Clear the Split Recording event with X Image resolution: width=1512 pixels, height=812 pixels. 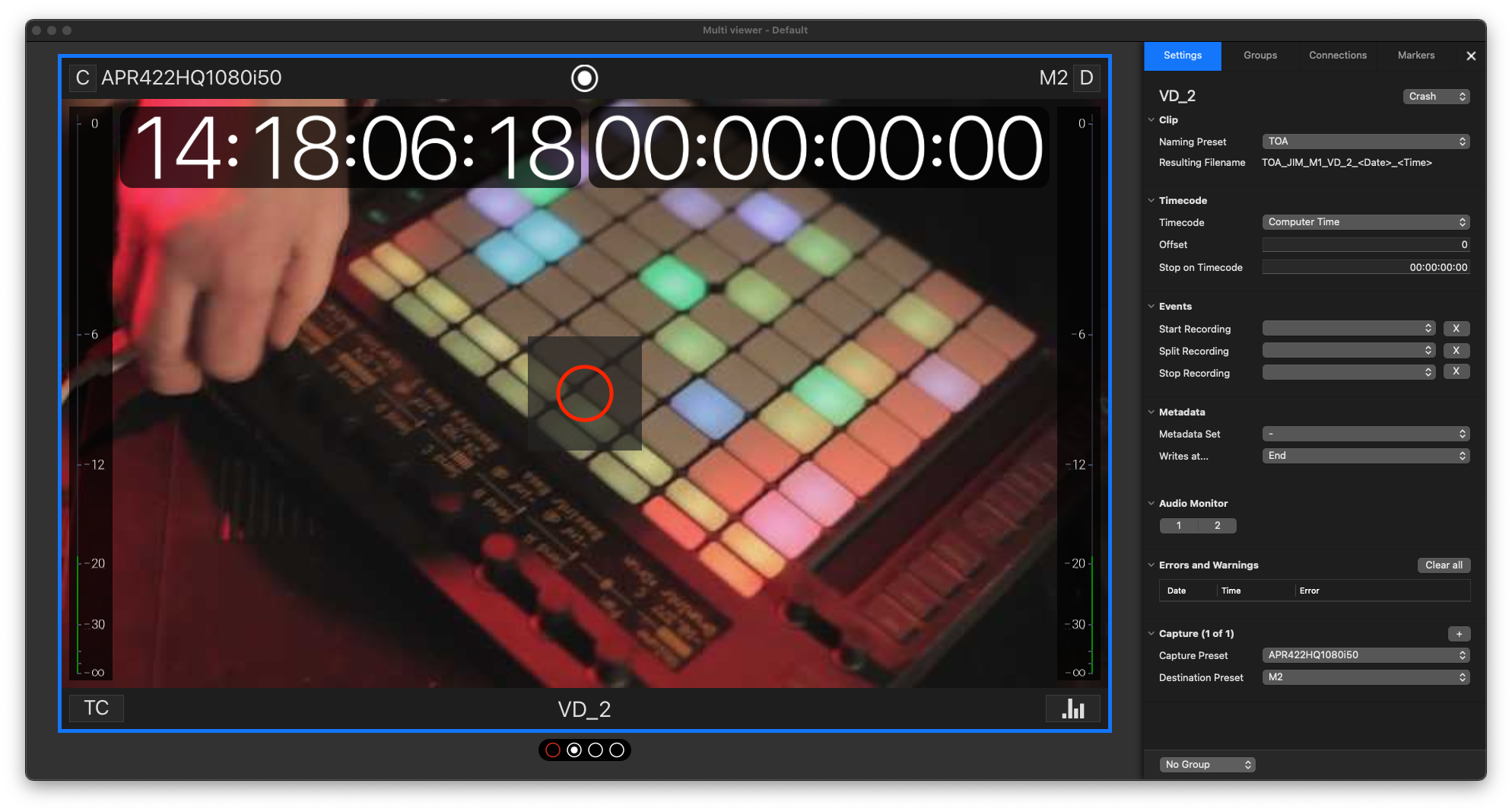coord(1456,350)
